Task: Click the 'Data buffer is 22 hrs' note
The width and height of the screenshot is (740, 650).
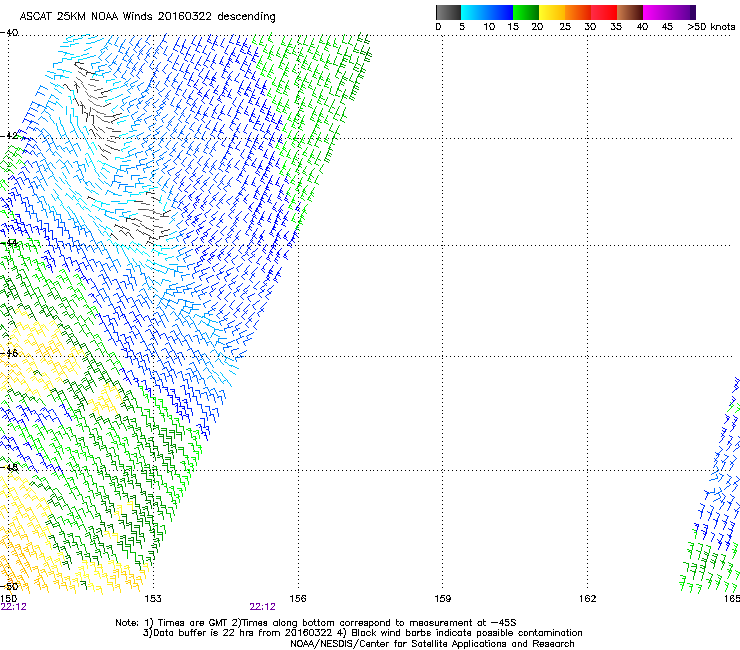Action: click(x=362, y=633)
